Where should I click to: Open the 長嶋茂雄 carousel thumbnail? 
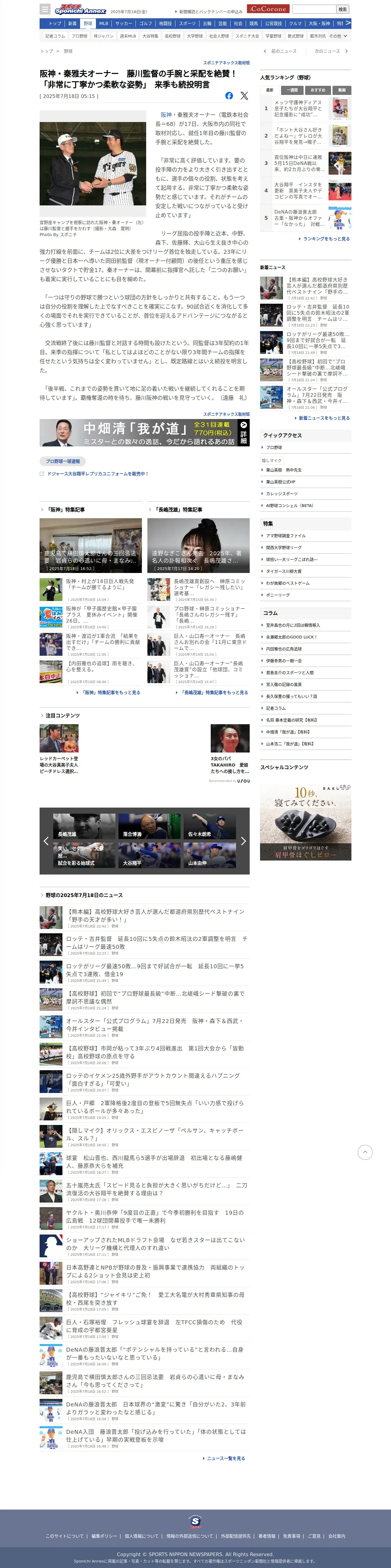[x=84, y=826]
